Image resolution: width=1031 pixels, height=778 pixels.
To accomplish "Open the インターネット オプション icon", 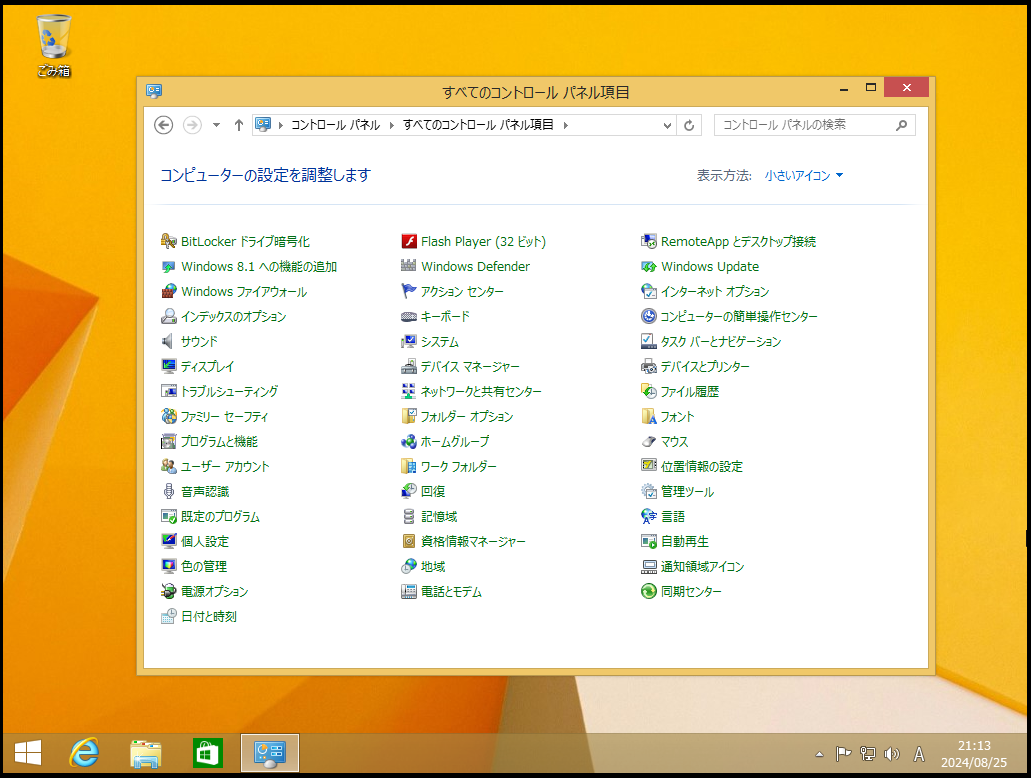I will 649,291.
